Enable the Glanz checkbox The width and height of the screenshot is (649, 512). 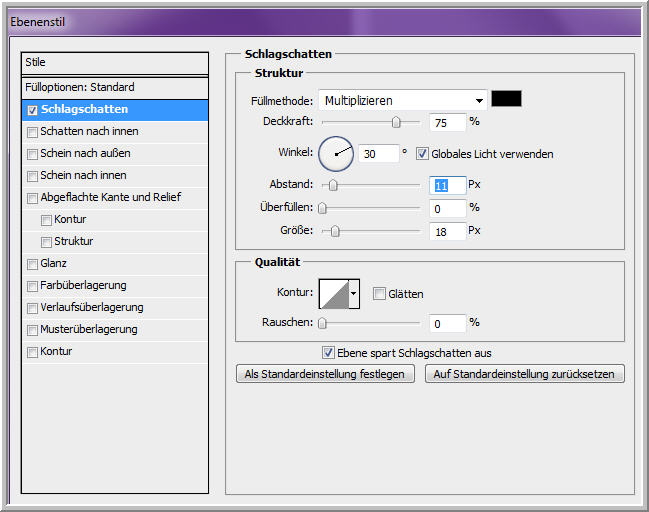click(x=32, y=264)
